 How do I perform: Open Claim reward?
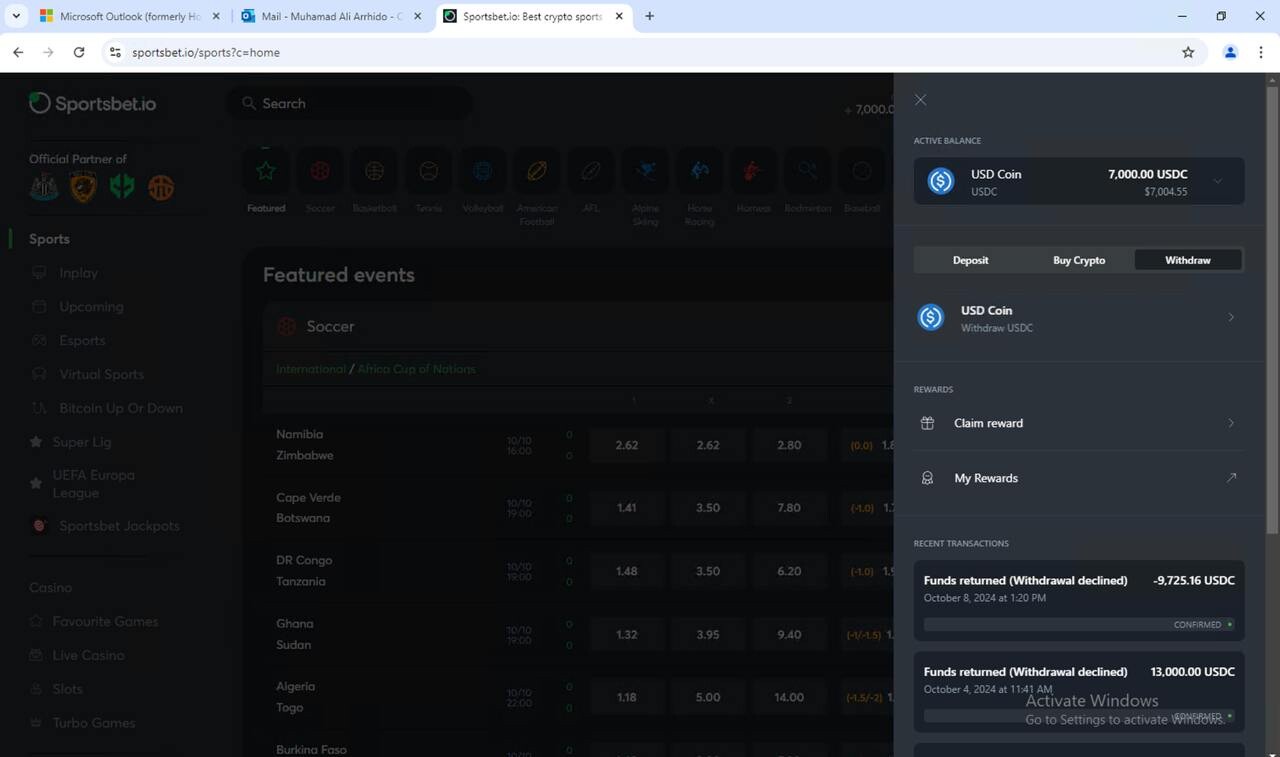pyautogui.click(x=1079, y=423)
